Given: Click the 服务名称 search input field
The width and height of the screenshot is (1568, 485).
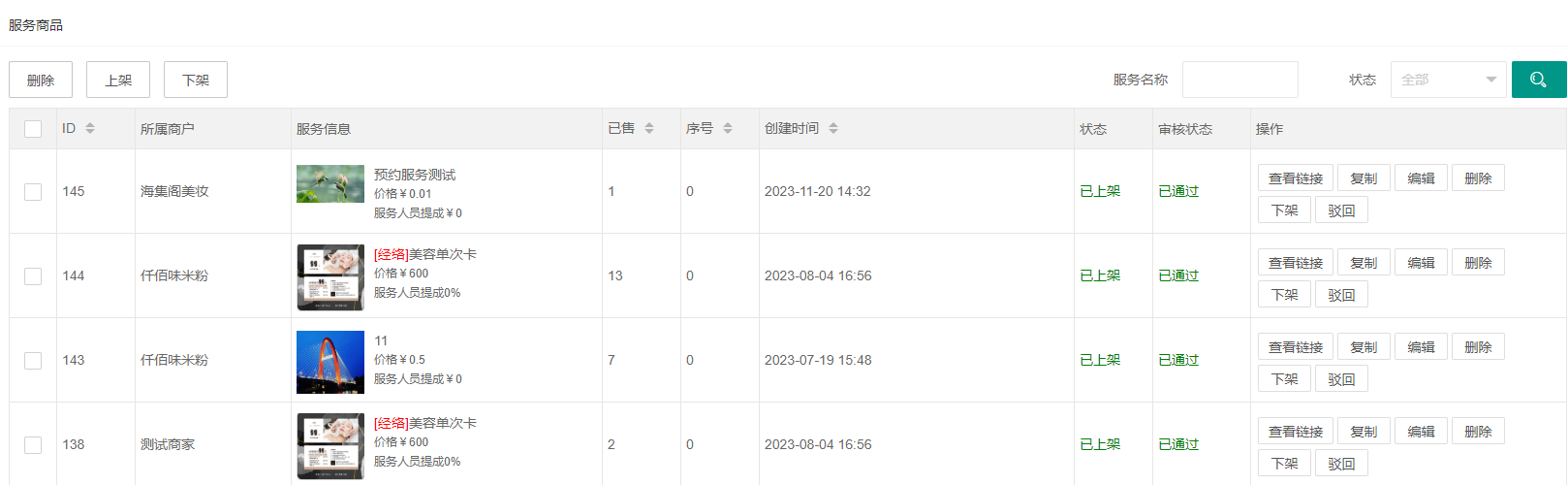Looking at the screenshot, I should 1239,80.
